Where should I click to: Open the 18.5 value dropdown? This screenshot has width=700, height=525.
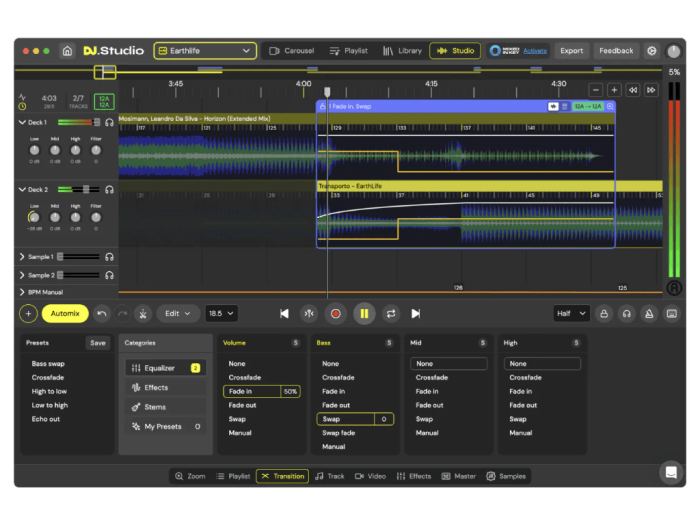[221, 313]
